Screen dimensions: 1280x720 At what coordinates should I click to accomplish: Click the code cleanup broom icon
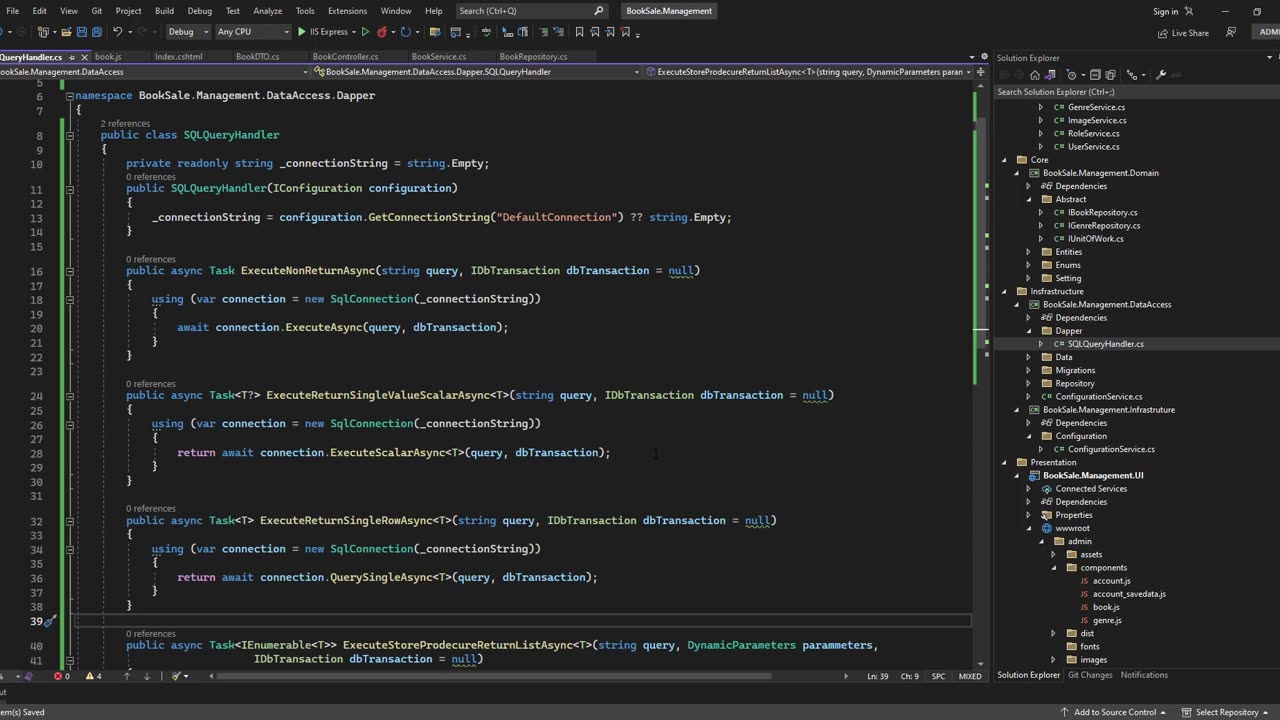[176, 676]
